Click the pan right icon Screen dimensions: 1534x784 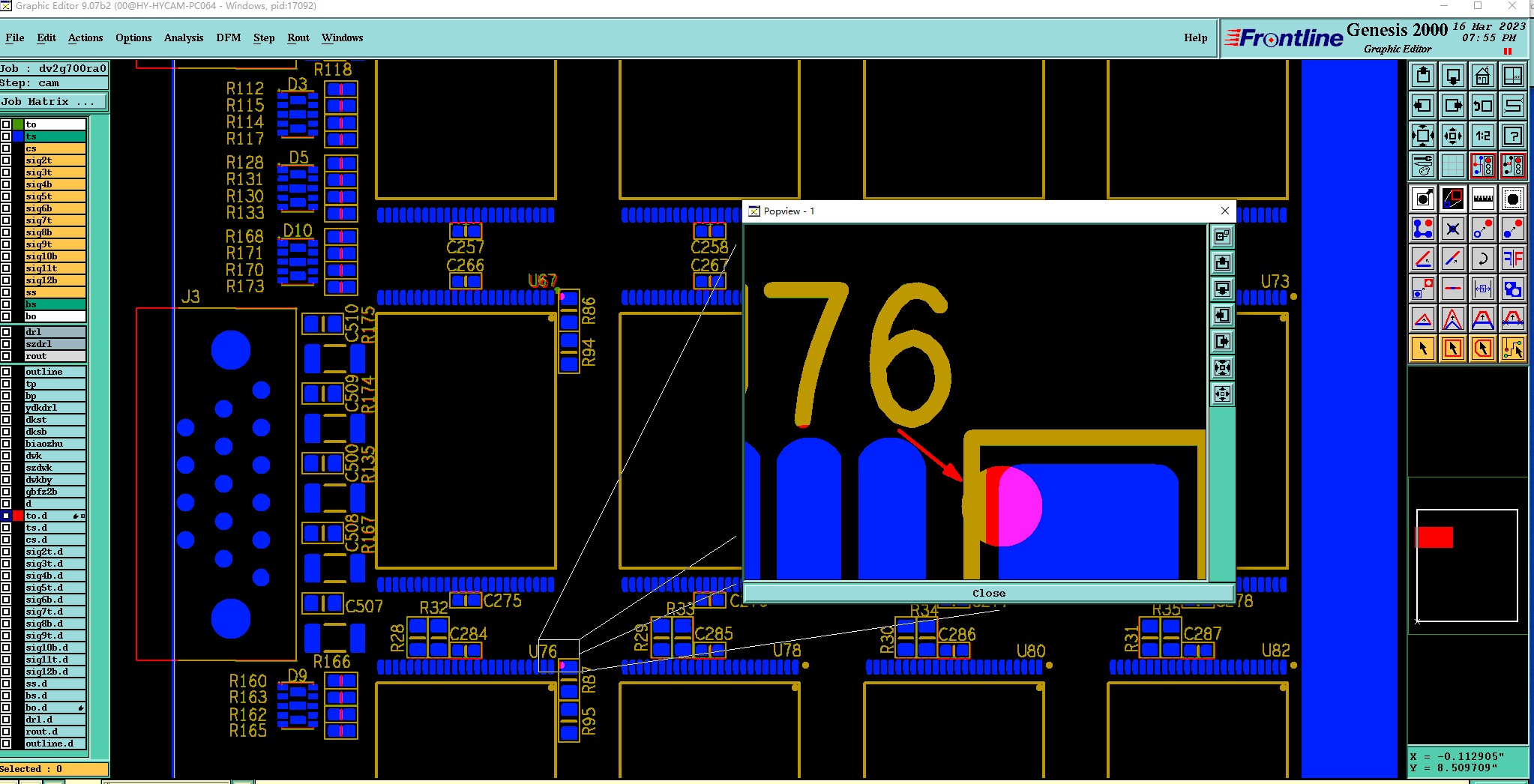[x=1453, y=106]
